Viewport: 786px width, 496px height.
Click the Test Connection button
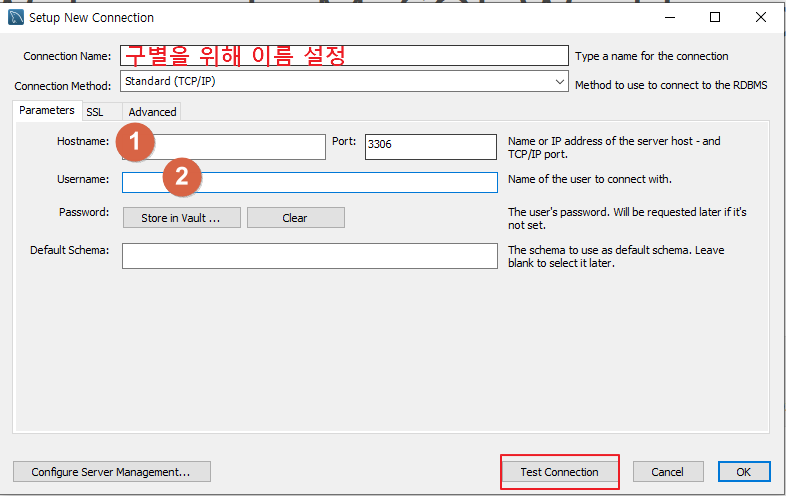559,472
